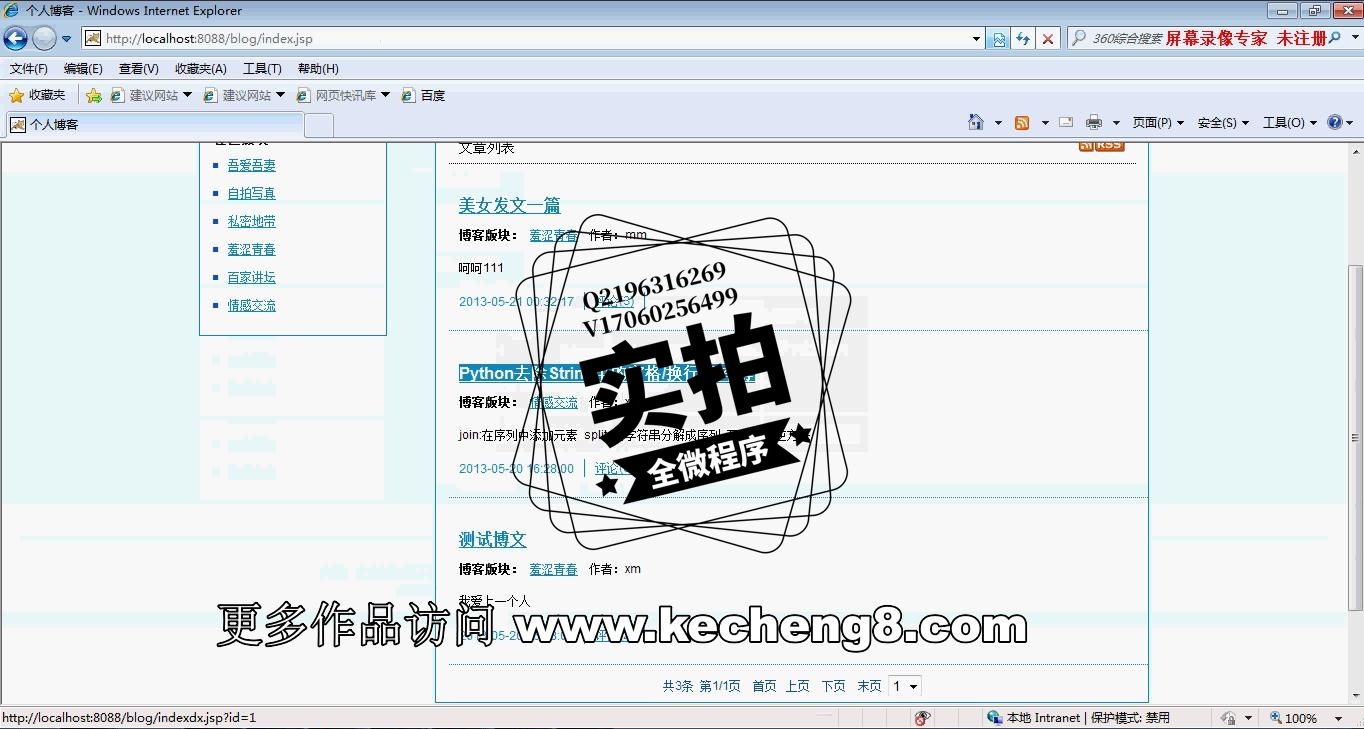
Task: Open the highlighted Python article title
Action: tap(607, 373)
